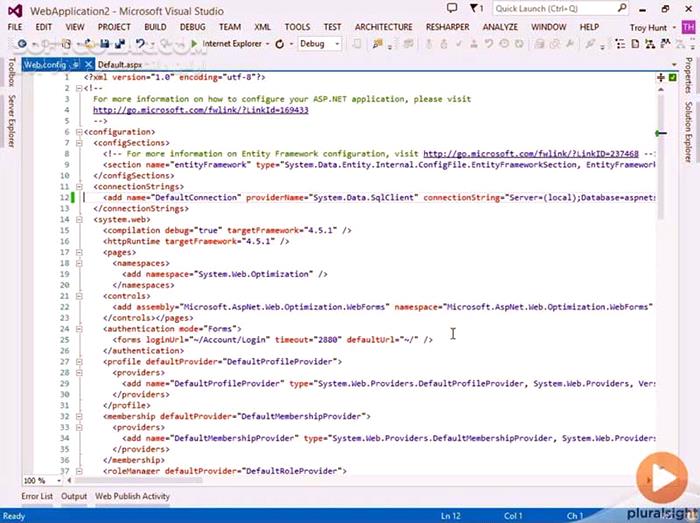Screen dimensions: 700x523
Task: Follow the LinkId=169433 Microsoft link
Action: [200, 110]
